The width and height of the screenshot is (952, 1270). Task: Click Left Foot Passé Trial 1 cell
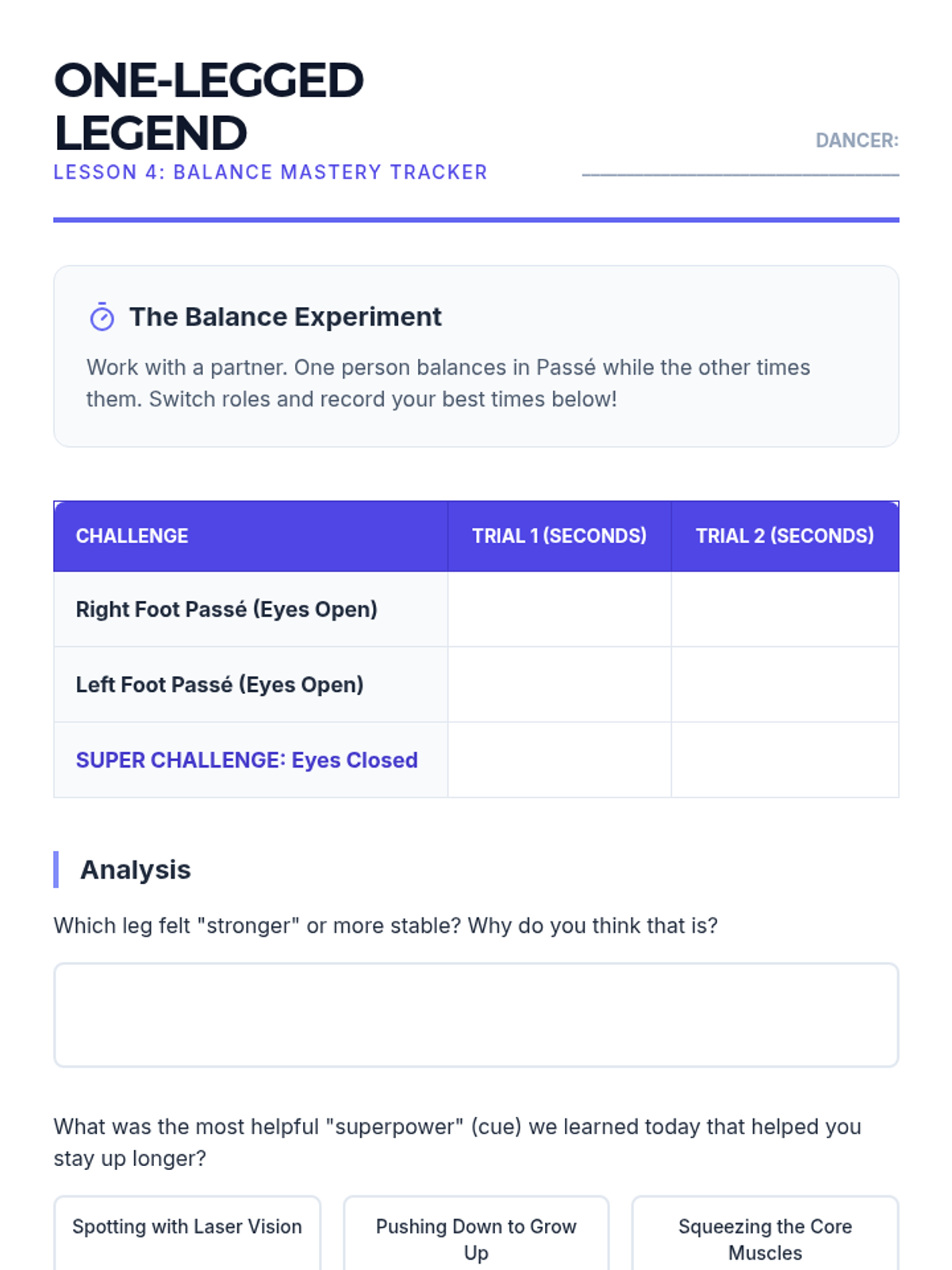pos(559,684)
